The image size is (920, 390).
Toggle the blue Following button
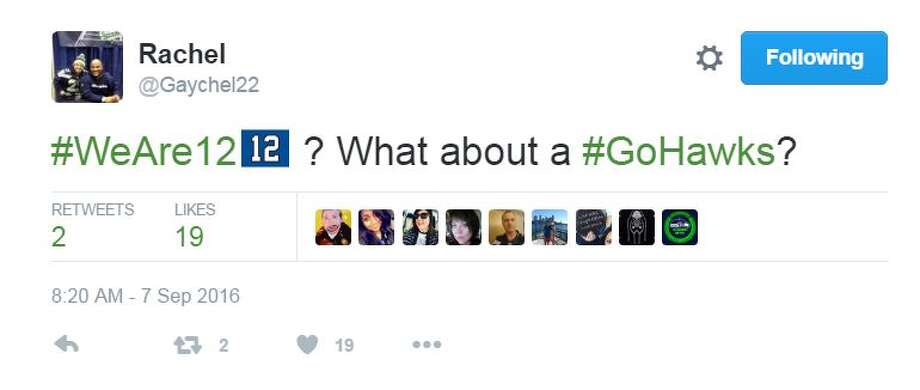pos(814,58)
